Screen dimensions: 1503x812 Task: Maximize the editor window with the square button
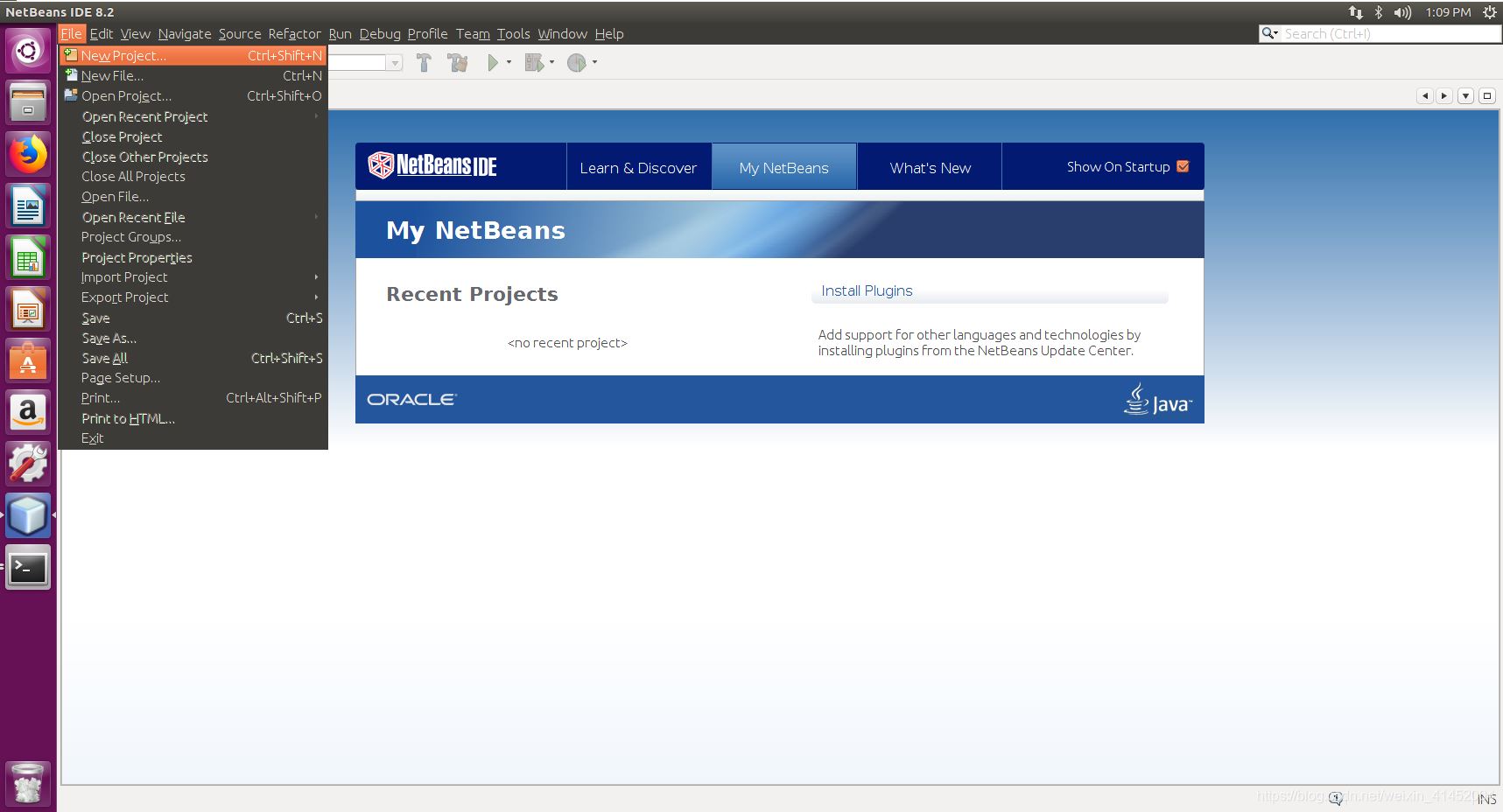pyautogui.click(x=1487, y=95)
